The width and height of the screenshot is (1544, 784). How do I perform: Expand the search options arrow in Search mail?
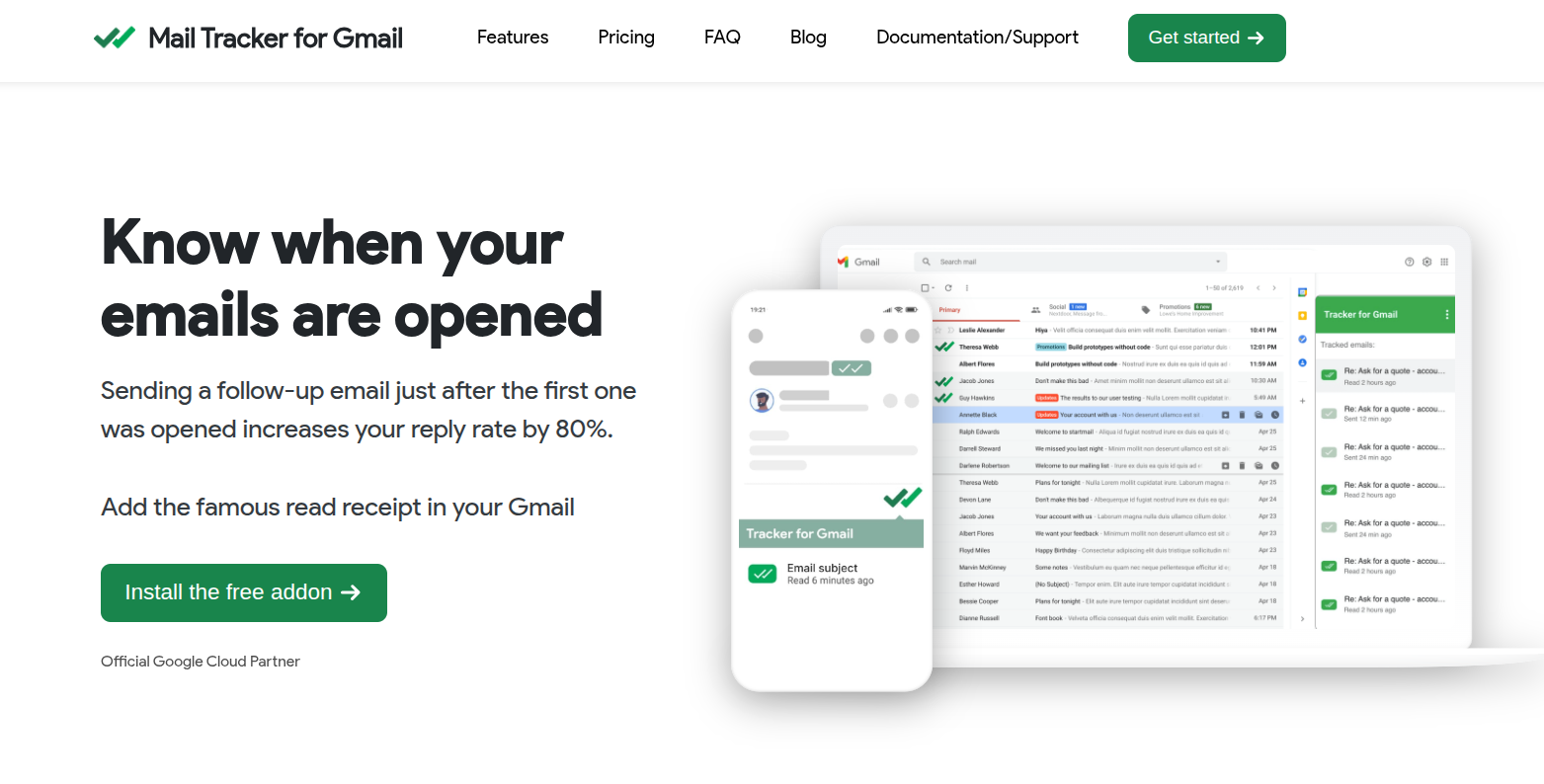point(1217,262)
